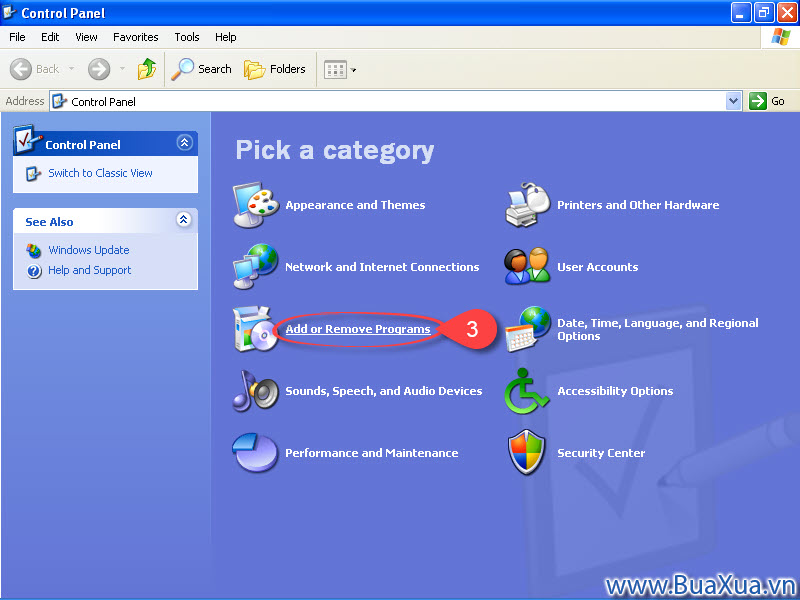Click the Windows Update icon in See Also
The width and height of the screenshot is (800, 600).
pyautogui.click(x=34, y=251)
